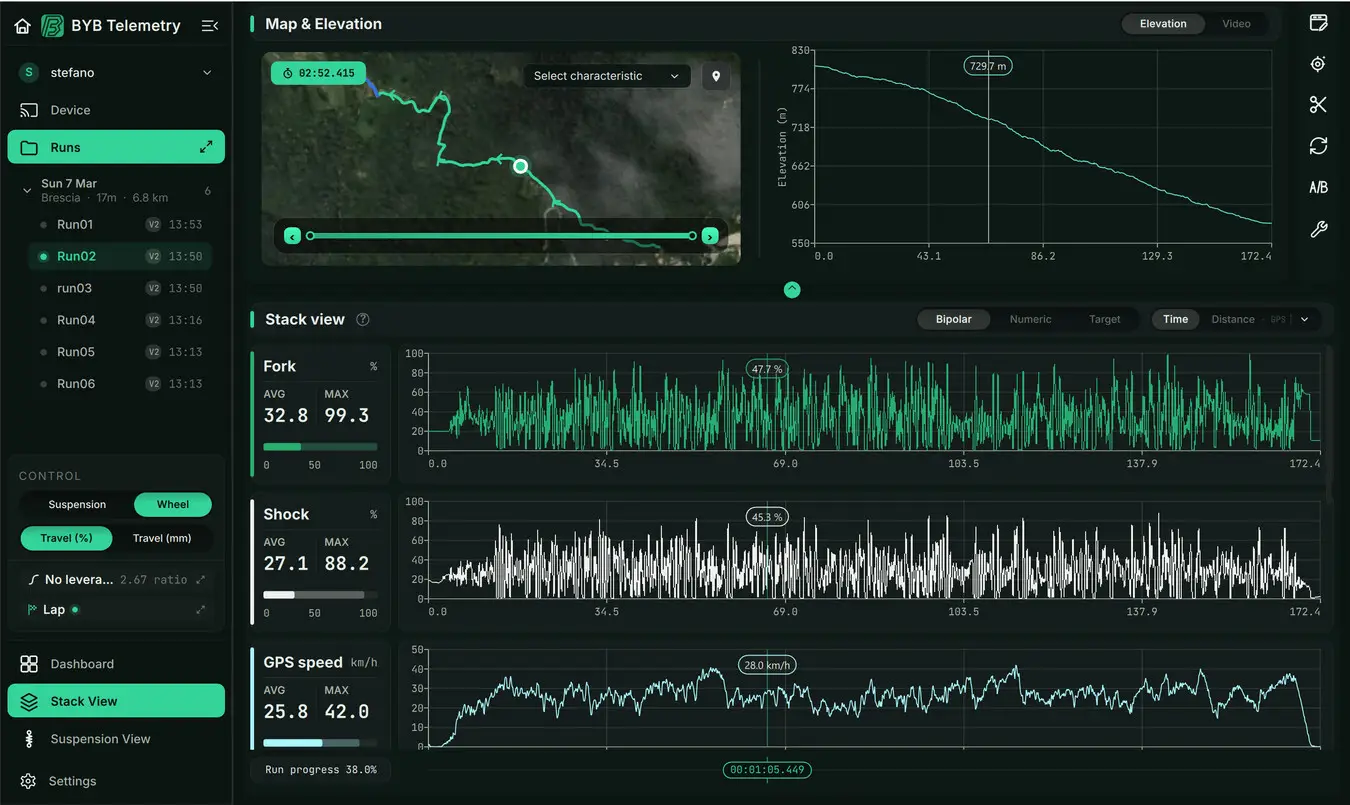Select the scissors cut tool

pos(1318,105)
